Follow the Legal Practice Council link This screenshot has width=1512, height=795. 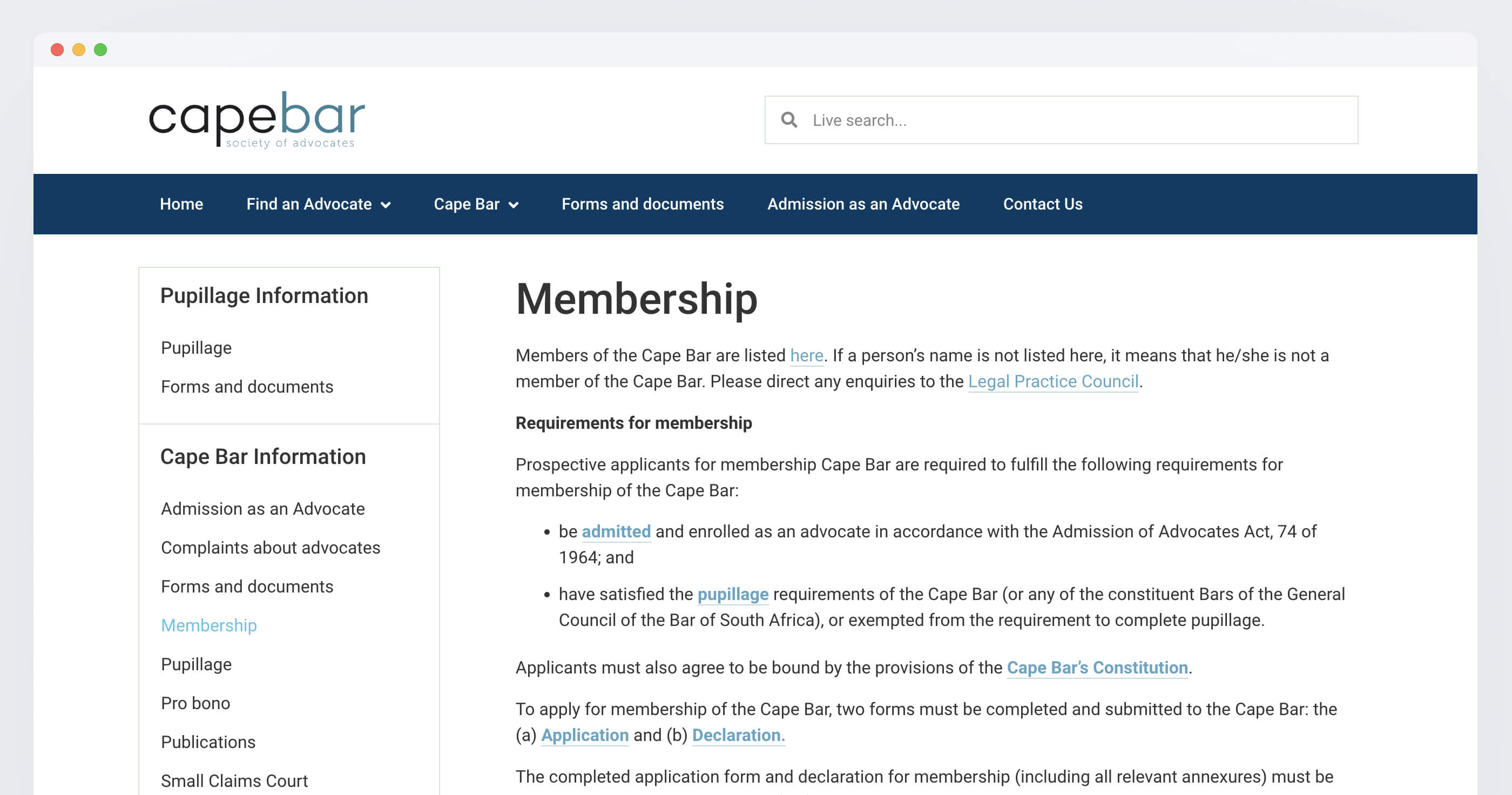(1053, 381)
